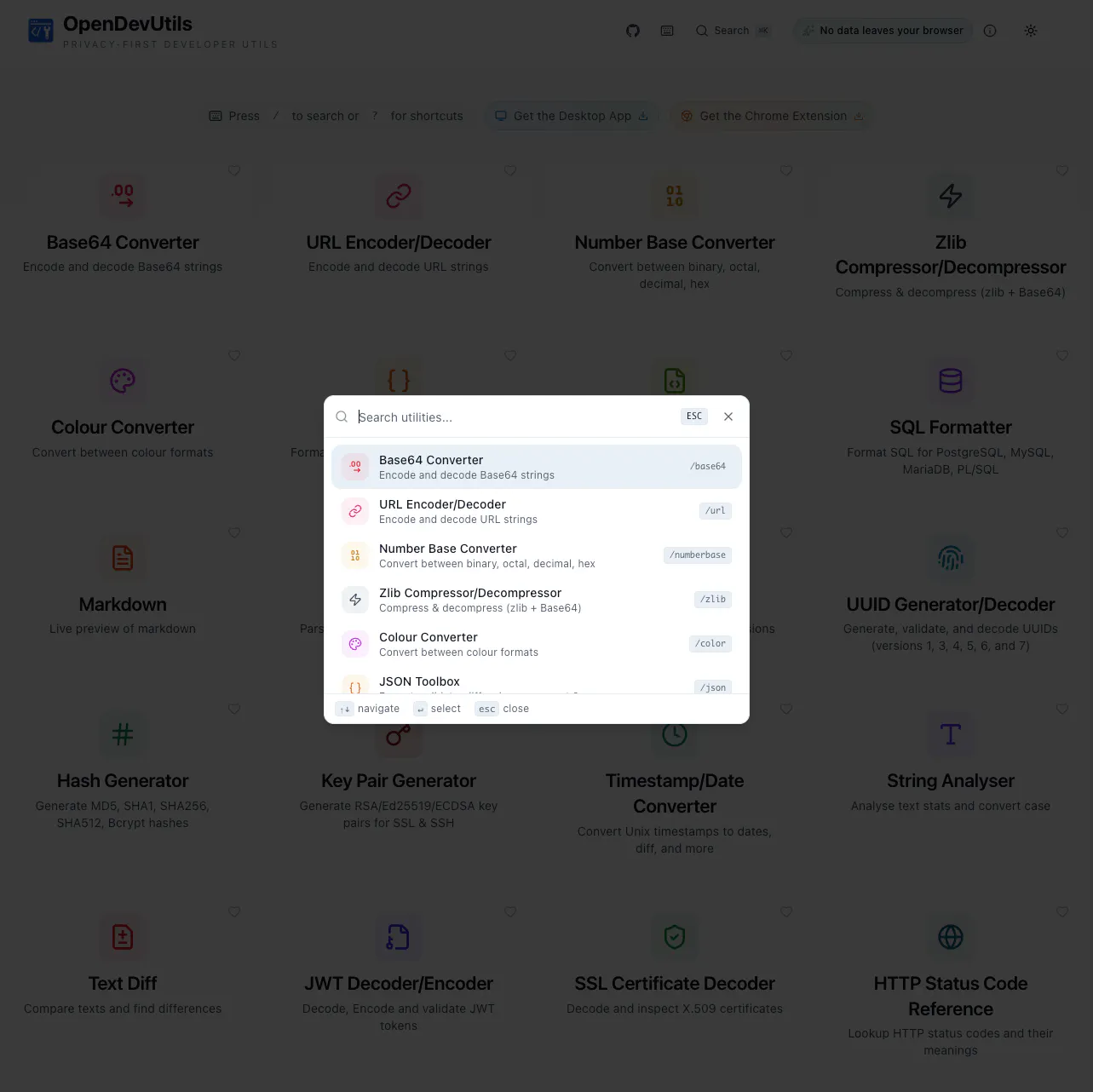Open the Colour Converter palette card icon

[123, 381]
